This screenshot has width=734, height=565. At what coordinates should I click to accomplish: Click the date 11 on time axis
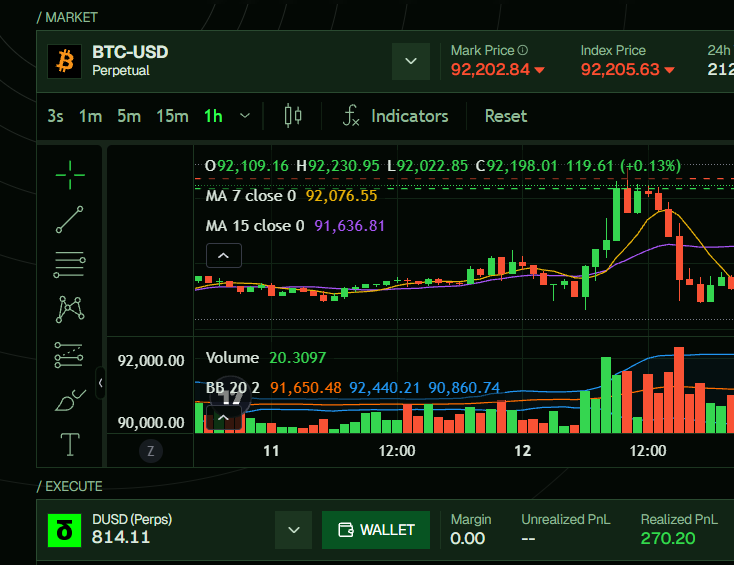pyautogui.click(x=272, y=451)
